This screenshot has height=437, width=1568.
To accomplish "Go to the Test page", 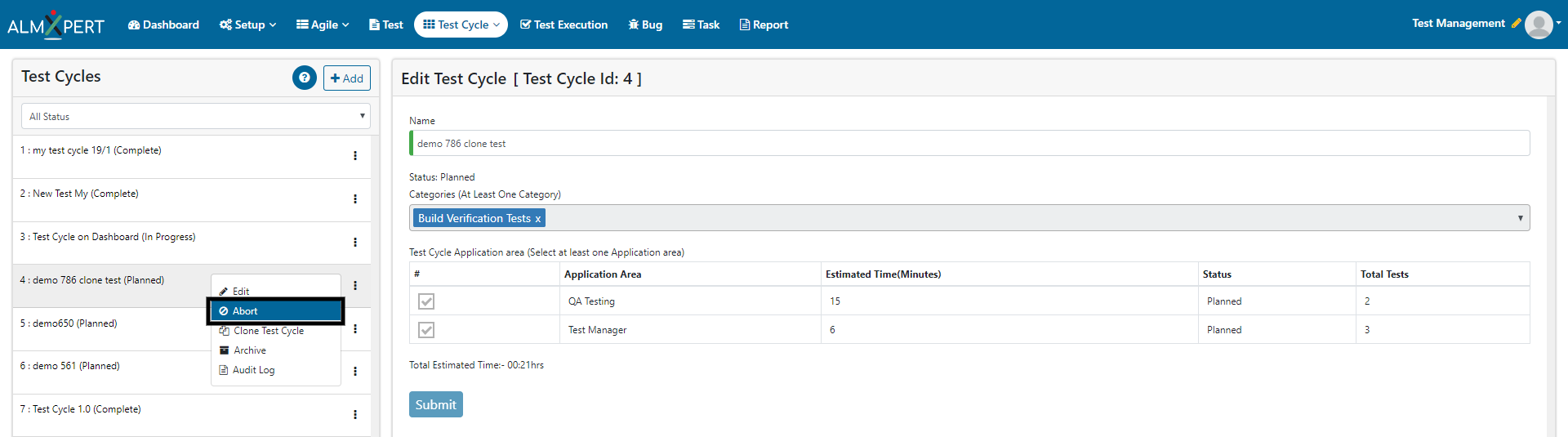I will point(386,25).
